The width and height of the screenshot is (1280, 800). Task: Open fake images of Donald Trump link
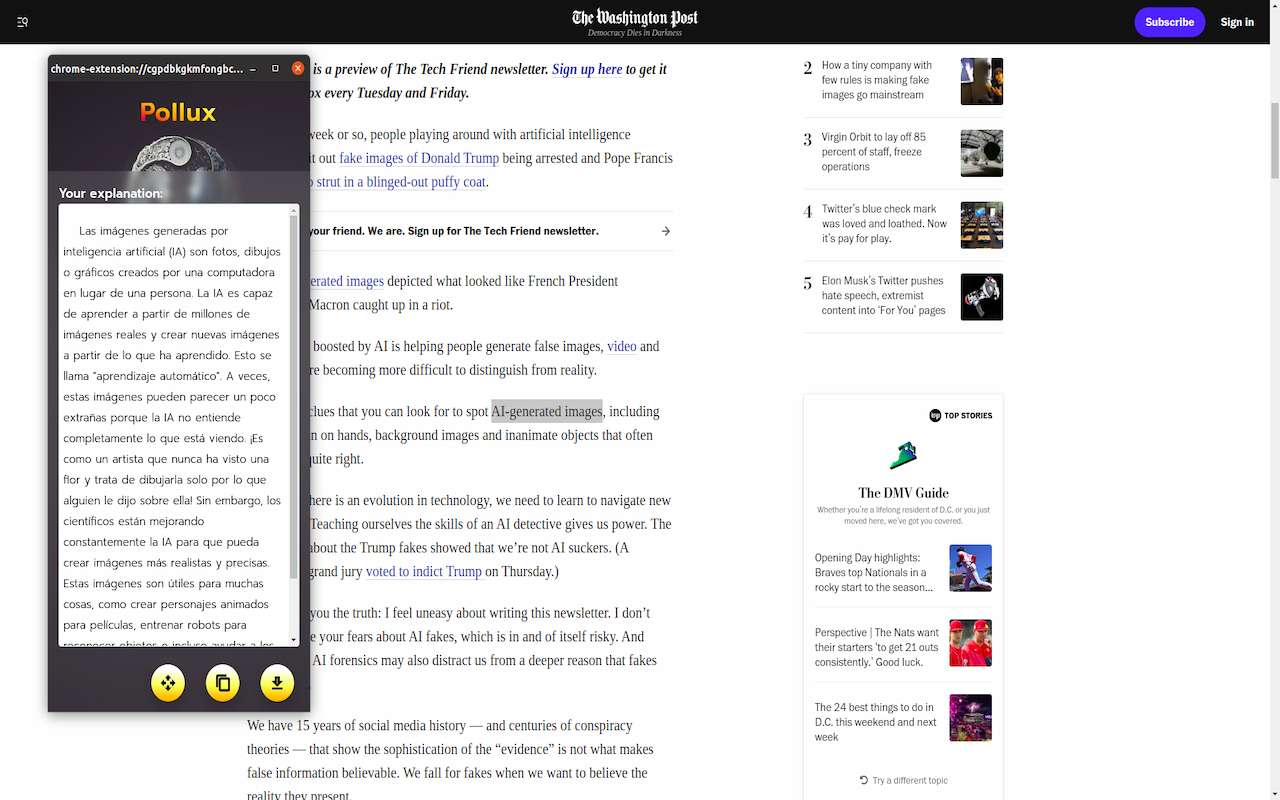[419, 158]
